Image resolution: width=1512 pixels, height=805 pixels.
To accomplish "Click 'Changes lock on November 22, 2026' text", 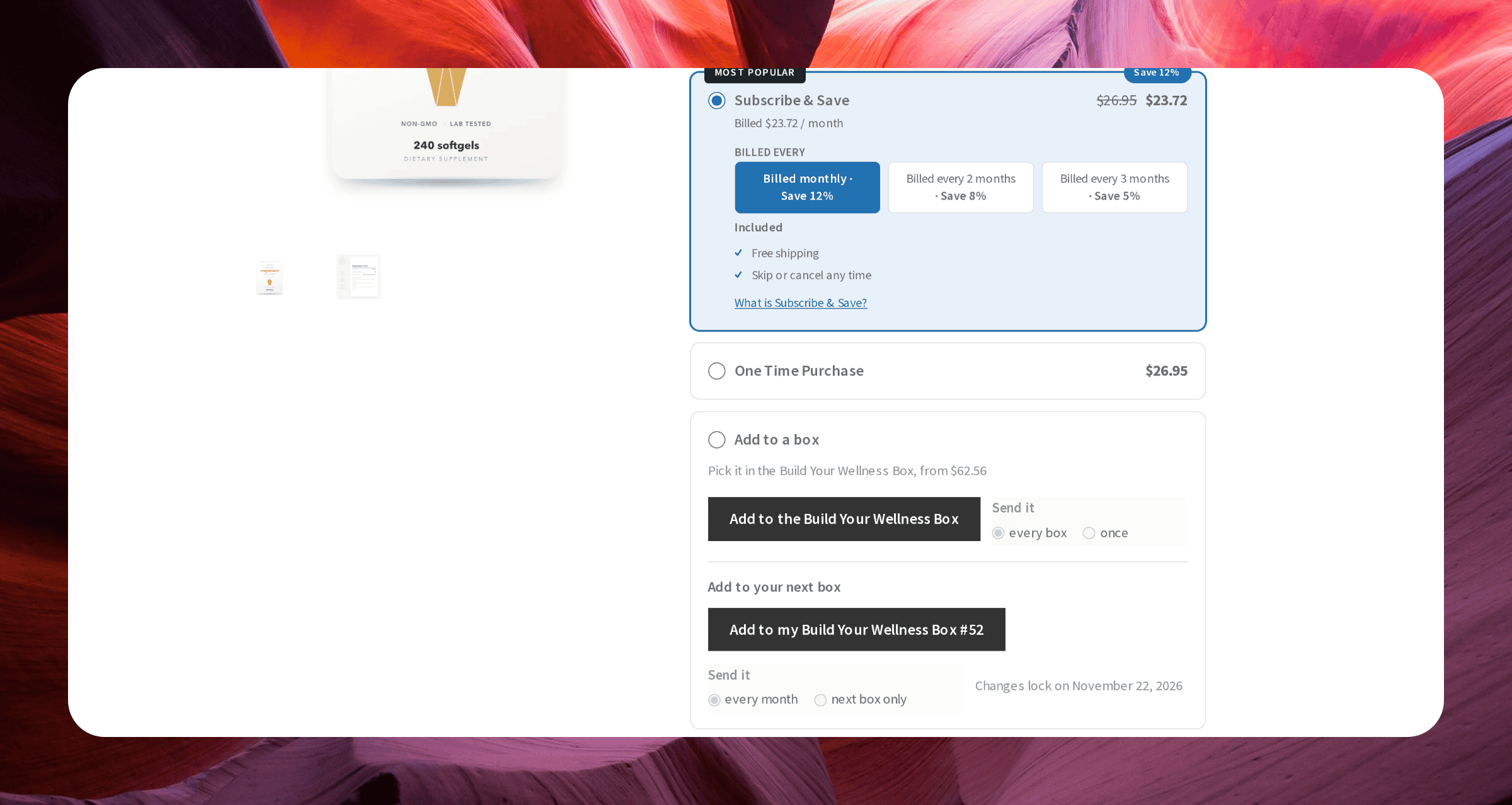I will tap(1079, 686).
